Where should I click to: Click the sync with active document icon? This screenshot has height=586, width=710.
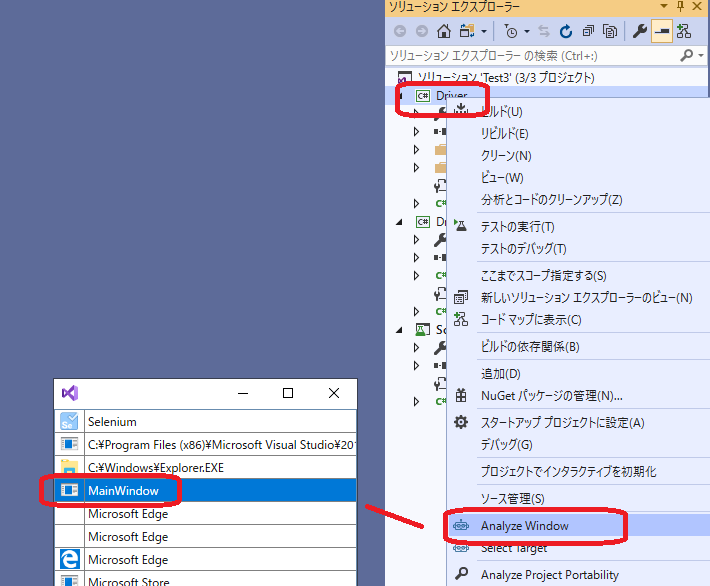pyautogui.click(x=544, y=31)
